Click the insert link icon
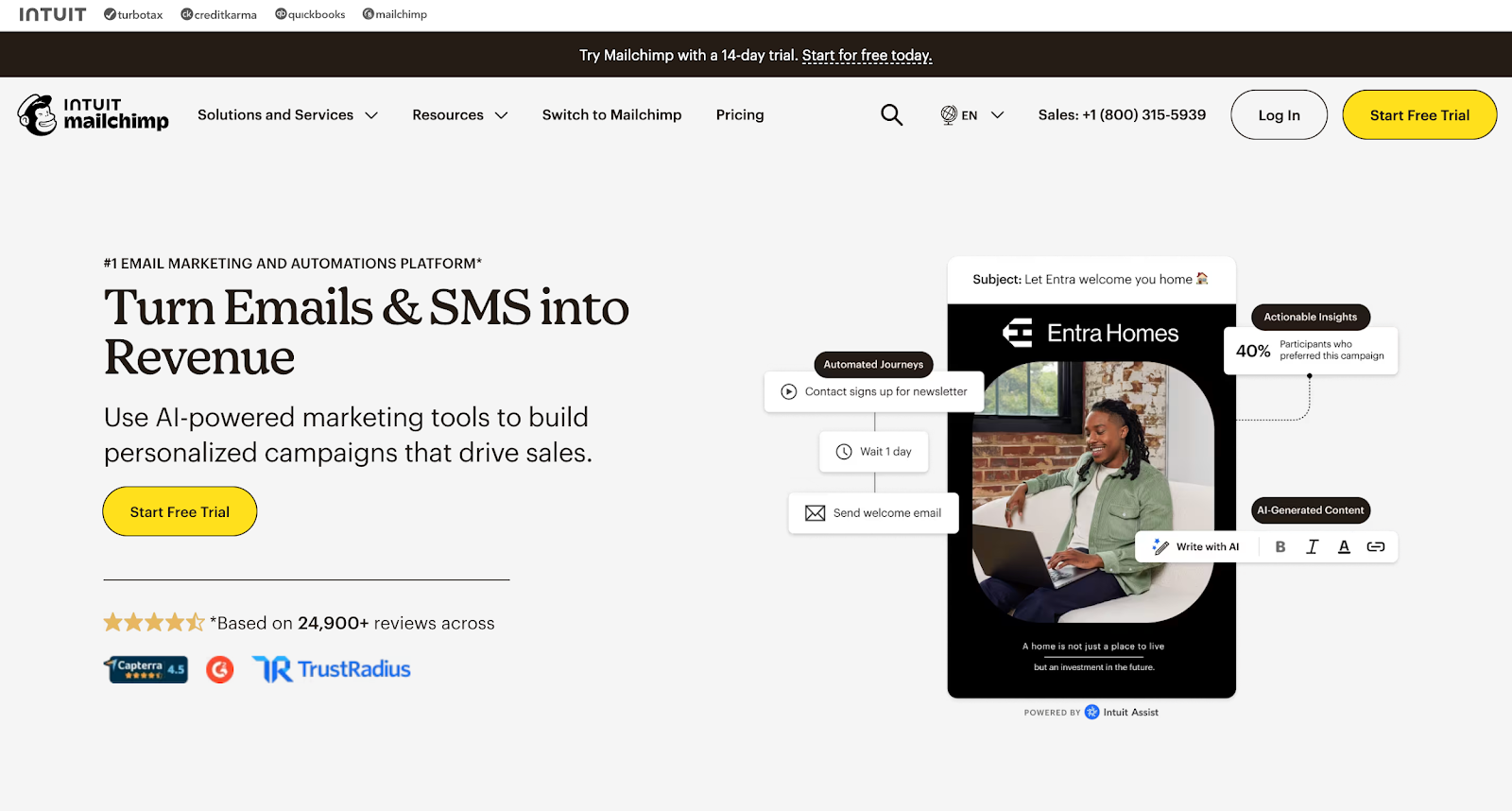The width and height of the screenshot is (1512, 811). click(1376, 546)
